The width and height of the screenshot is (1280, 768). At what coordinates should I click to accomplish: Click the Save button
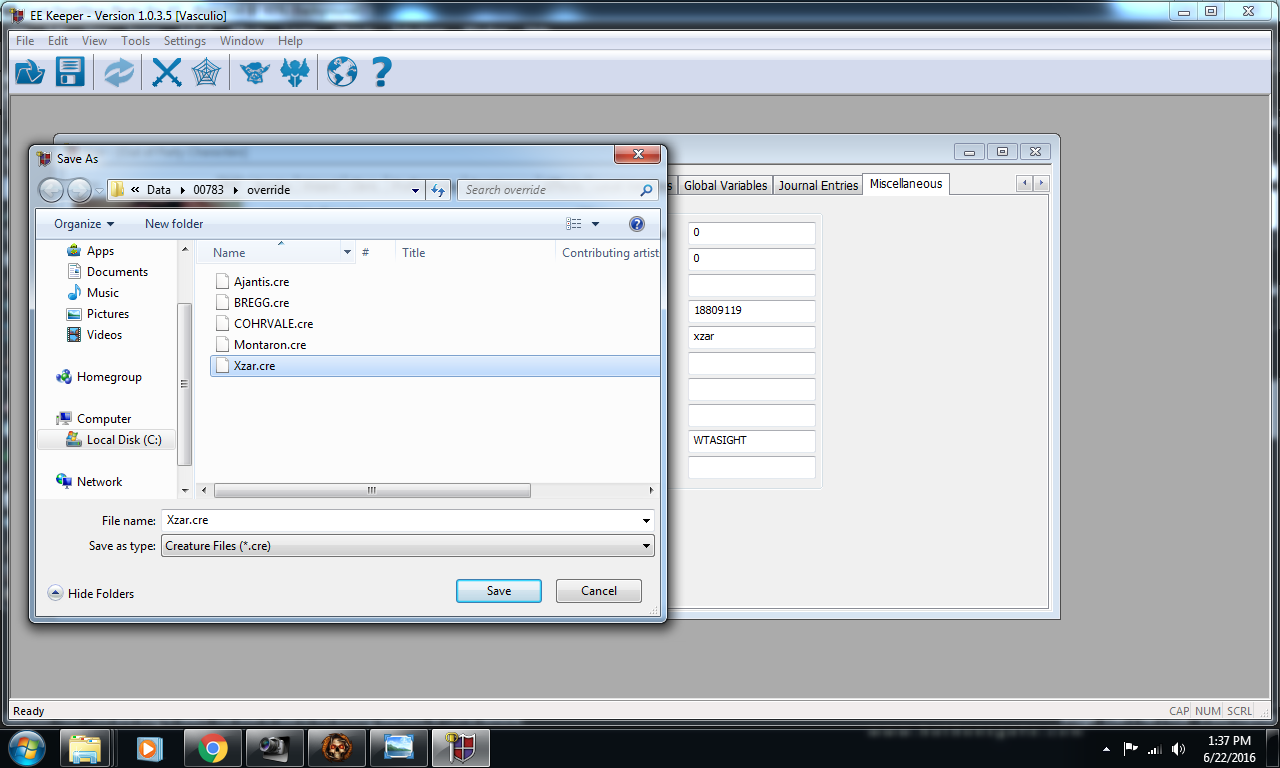click(498, 590)
